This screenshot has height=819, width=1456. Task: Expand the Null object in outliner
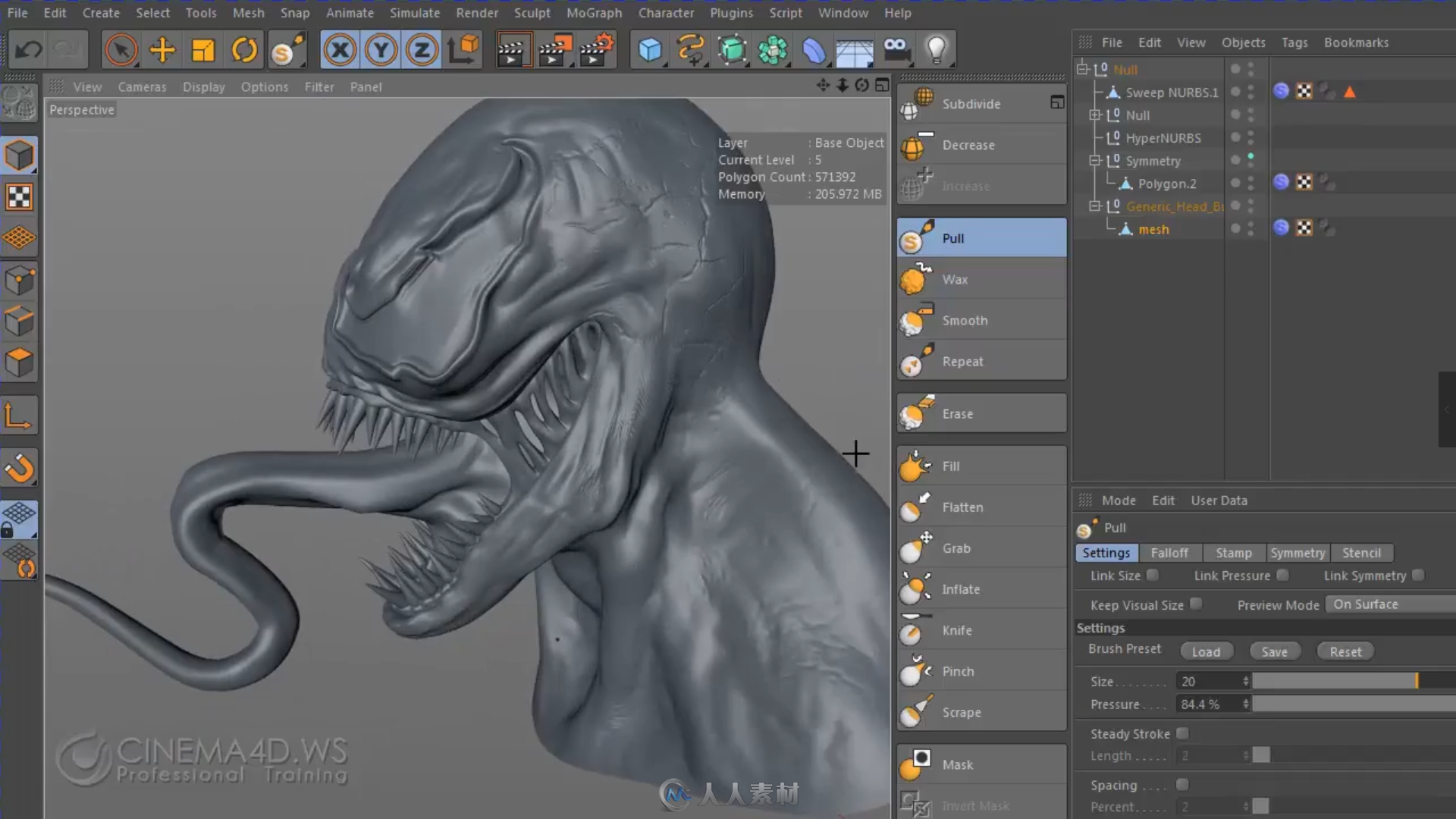[1094, 115]
